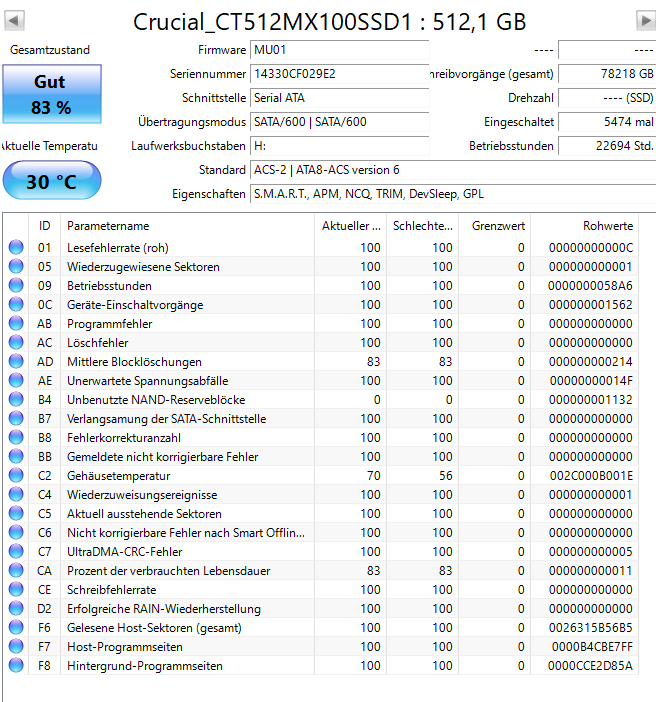Click worst value 56 in Gehäusetemperatur row

point(445,476)
